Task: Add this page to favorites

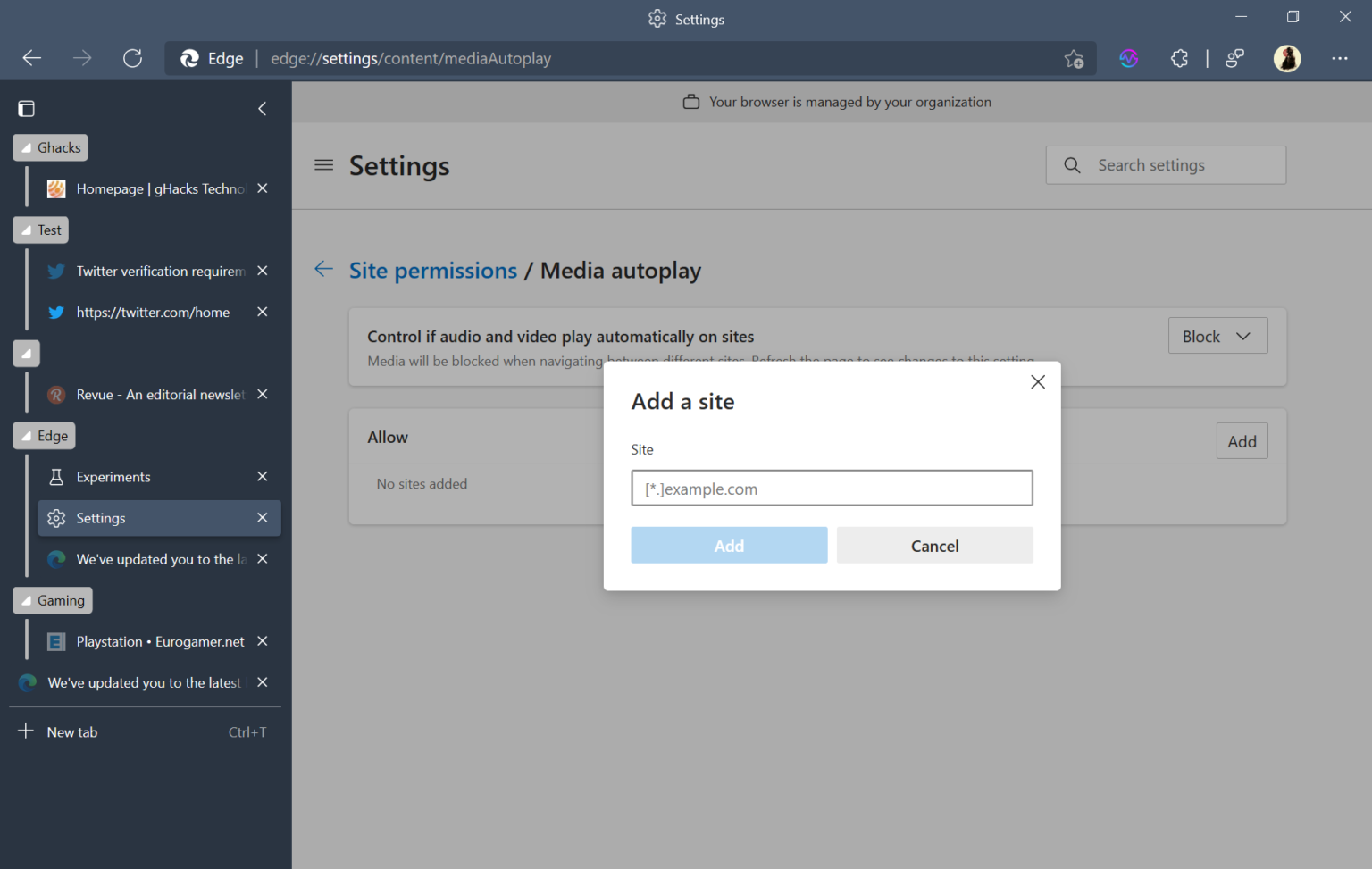Action: 1074,58
